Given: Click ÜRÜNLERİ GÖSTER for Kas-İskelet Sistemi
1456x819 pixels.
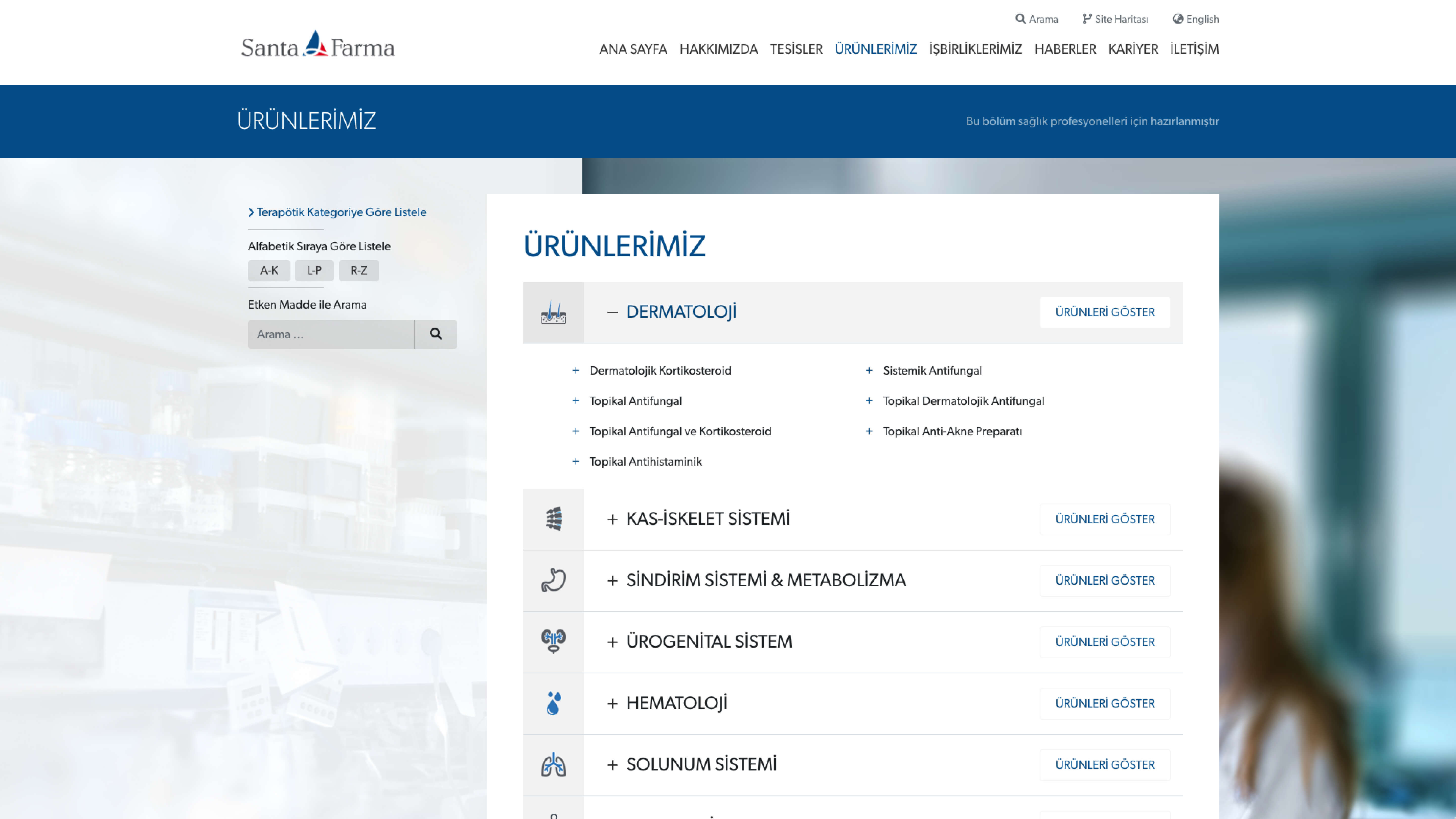Looking at the screenshot, I should tap(1105, 519).
